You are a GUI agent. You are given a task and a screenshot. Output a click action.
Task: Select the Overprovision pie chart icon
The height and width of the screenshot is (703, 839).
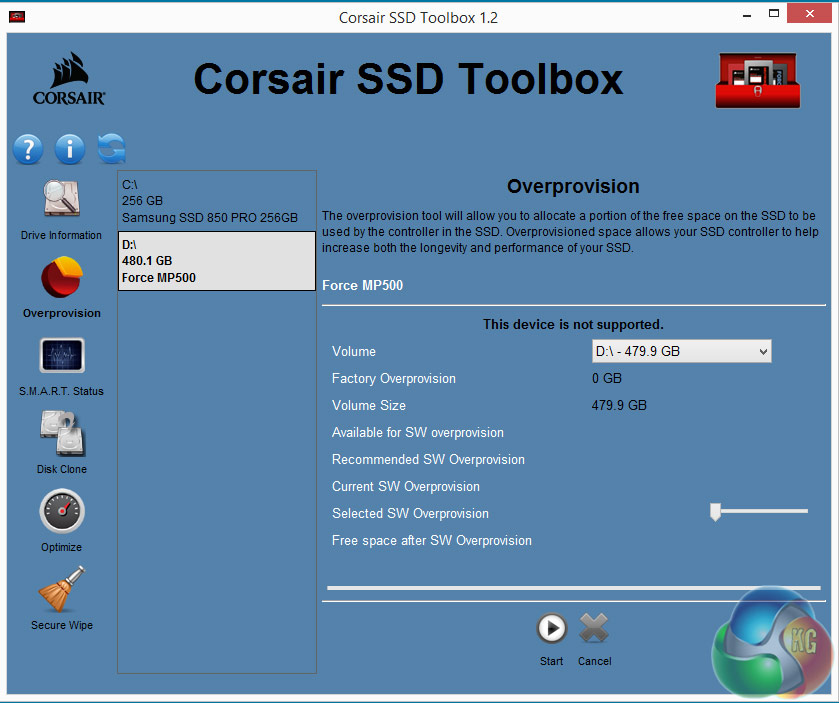coord(62,278)
